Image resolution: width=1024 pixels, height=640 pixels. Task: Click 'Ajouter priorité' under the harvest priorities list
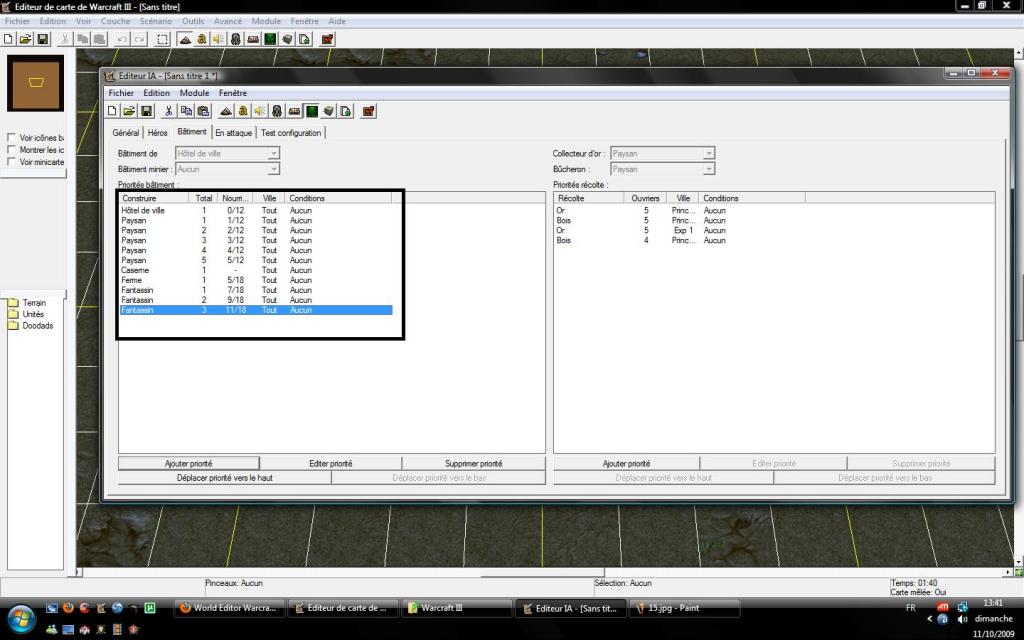point(626,464)
